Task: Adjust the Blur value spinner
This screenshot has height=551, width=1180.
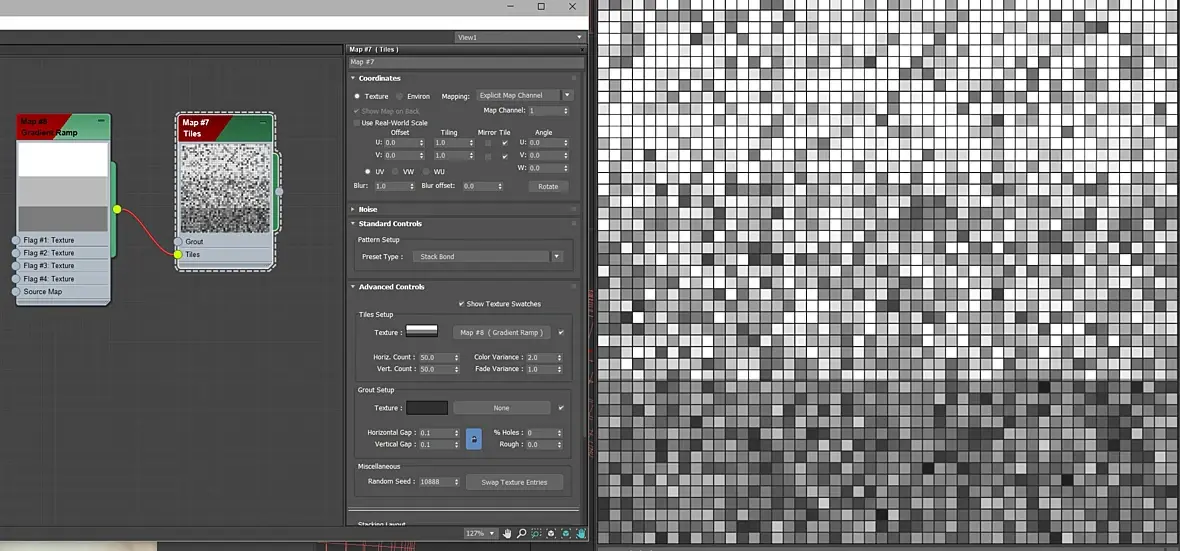Action: pos(412,186)
